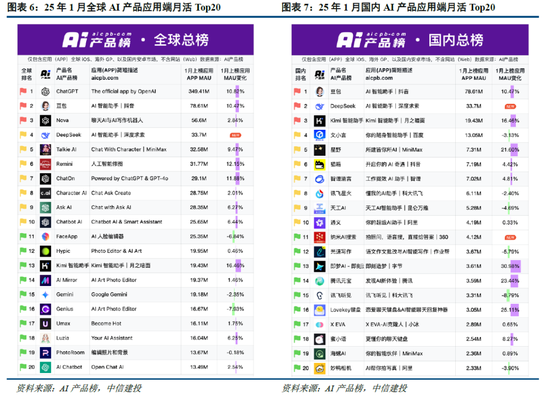Click PhotoRoom's MAU value '13.67M'
Viewport: 550px width, 398px height.
[x=199, y=352]
